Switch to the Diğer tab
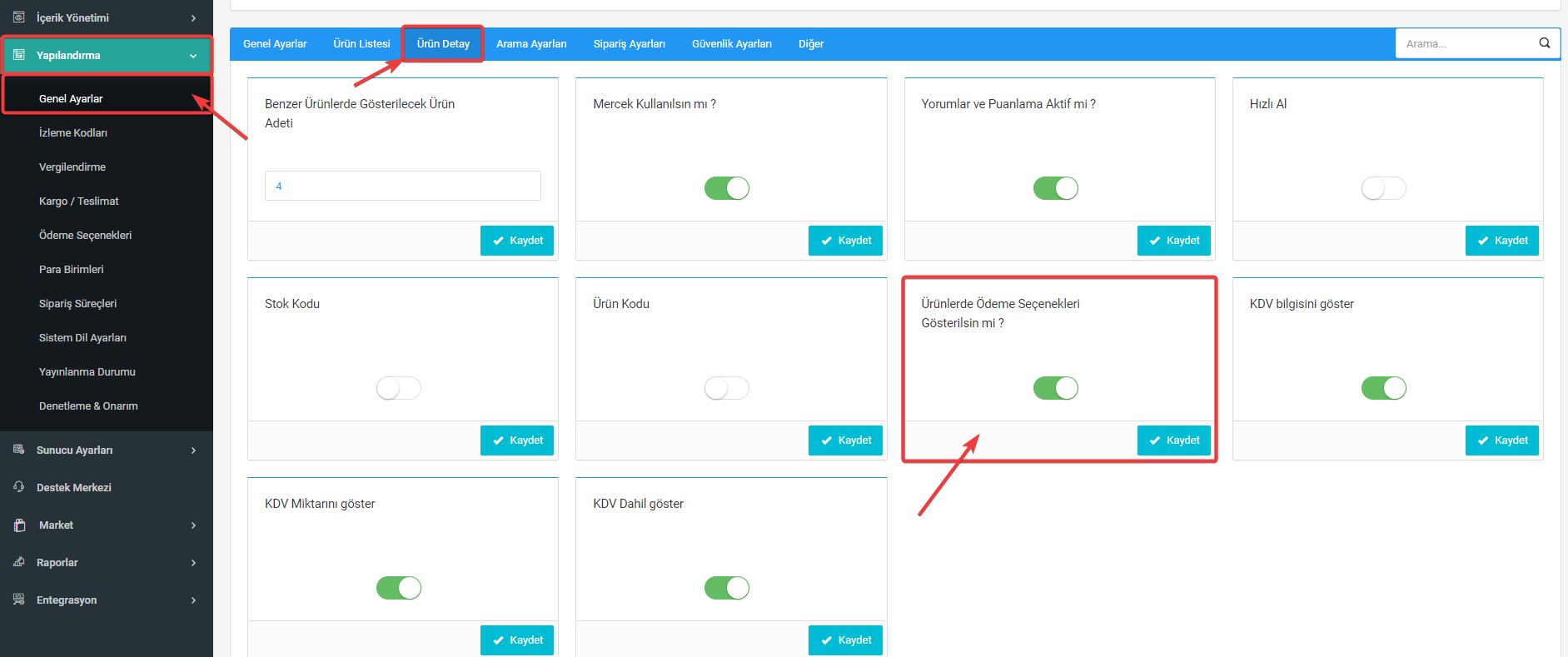The width and height of the screenshot is (1568, 657). 810,44
